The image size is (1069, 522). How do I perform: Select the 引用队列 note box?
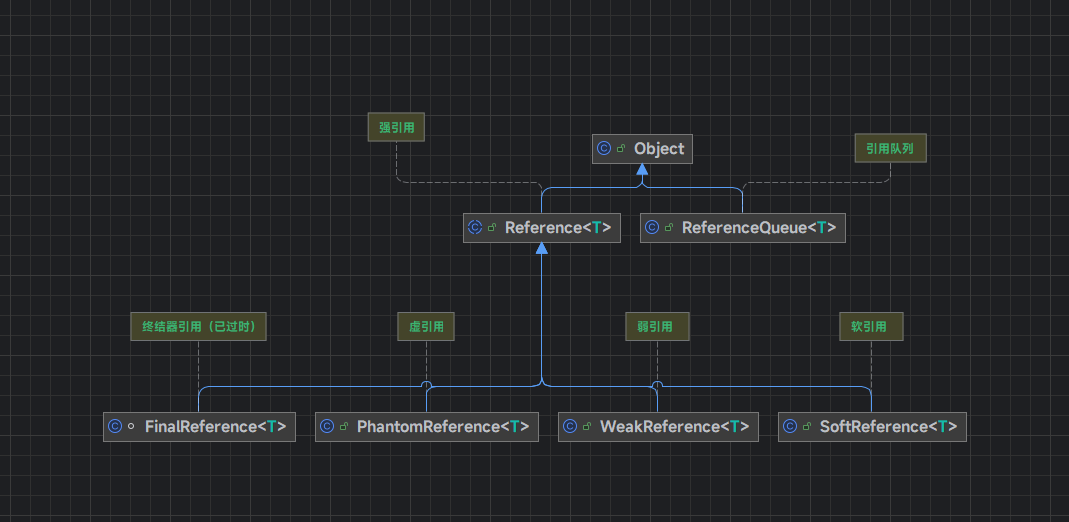(x=890, y=149)
